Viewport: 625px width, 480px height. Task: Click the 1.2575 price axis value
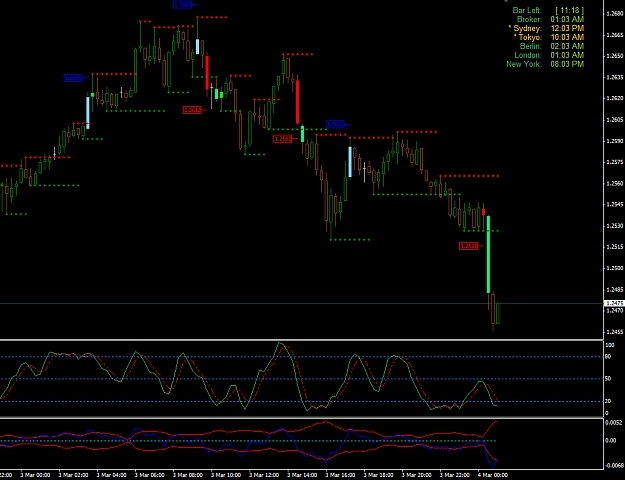614,162
